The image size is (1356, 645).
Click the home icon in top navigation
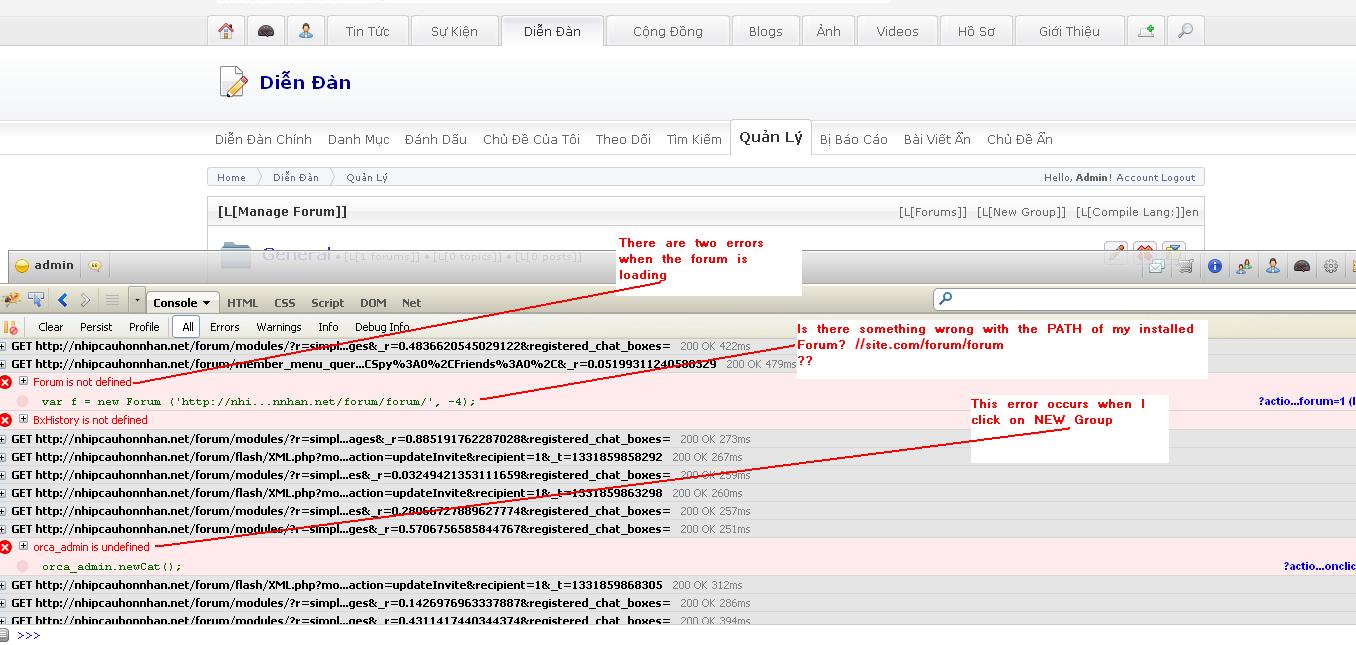tap(226, 31)
